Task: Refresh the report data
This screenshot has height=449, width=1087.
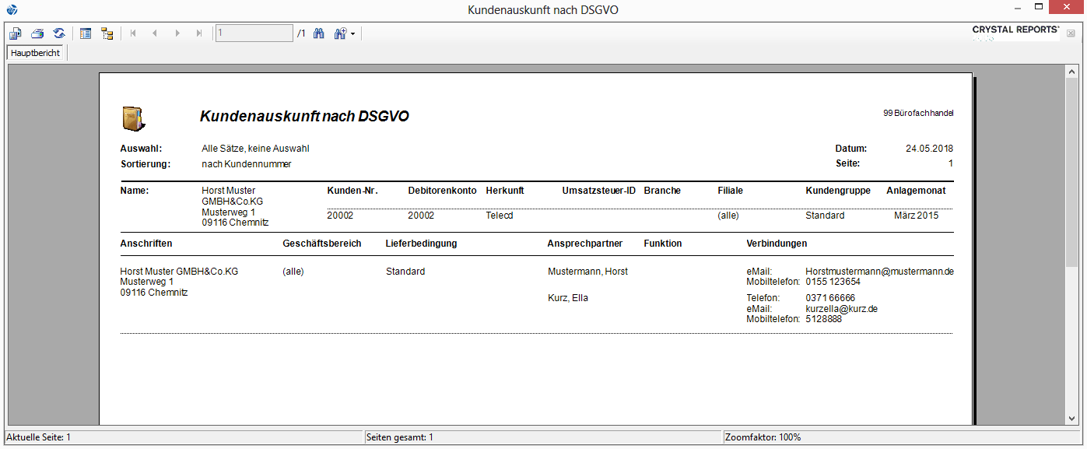Action: tap(59, 34)
